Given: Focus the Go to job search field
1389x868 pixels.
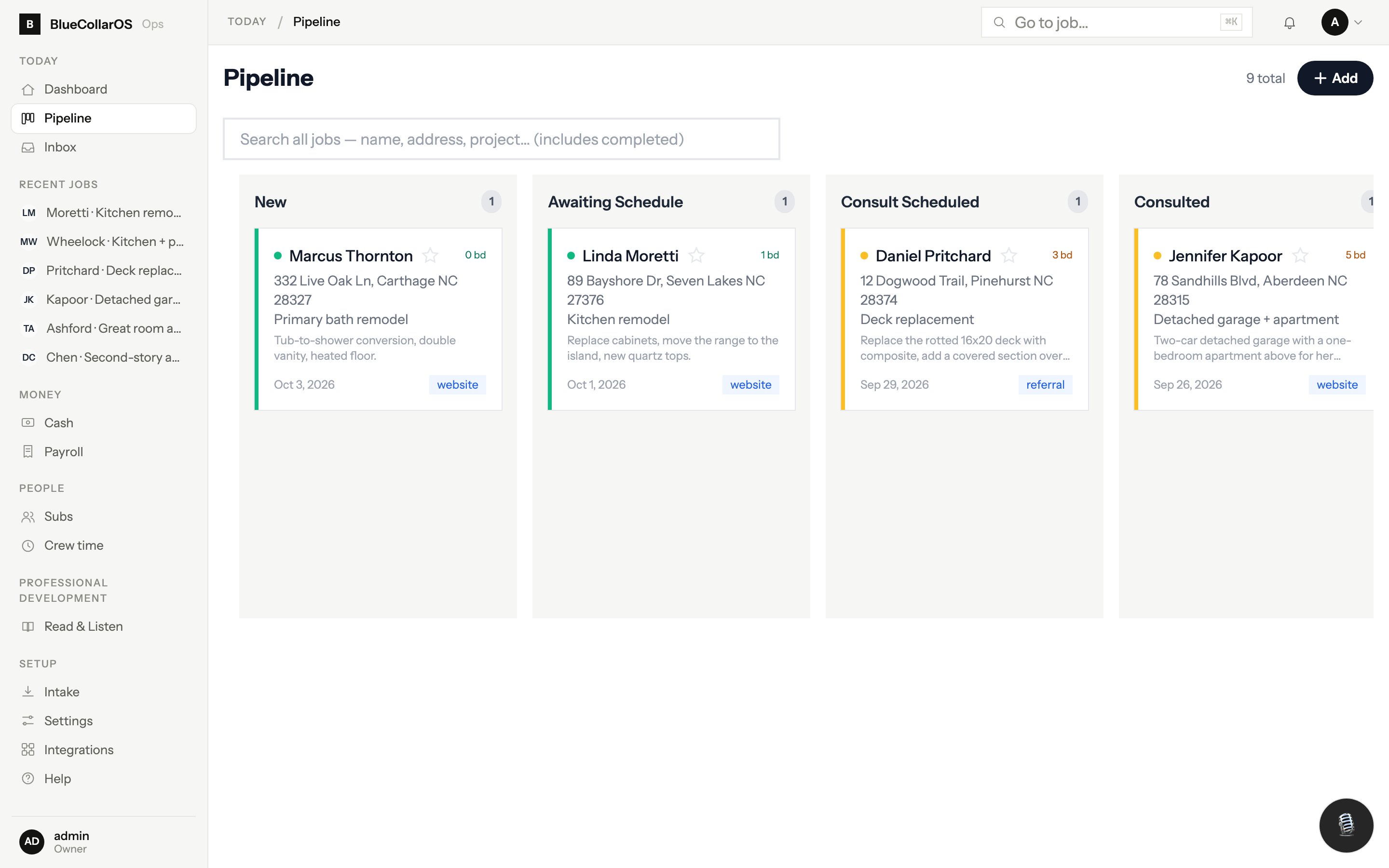Looking at the screenshot, I should pyautogui.click(x=1117, y=22).
